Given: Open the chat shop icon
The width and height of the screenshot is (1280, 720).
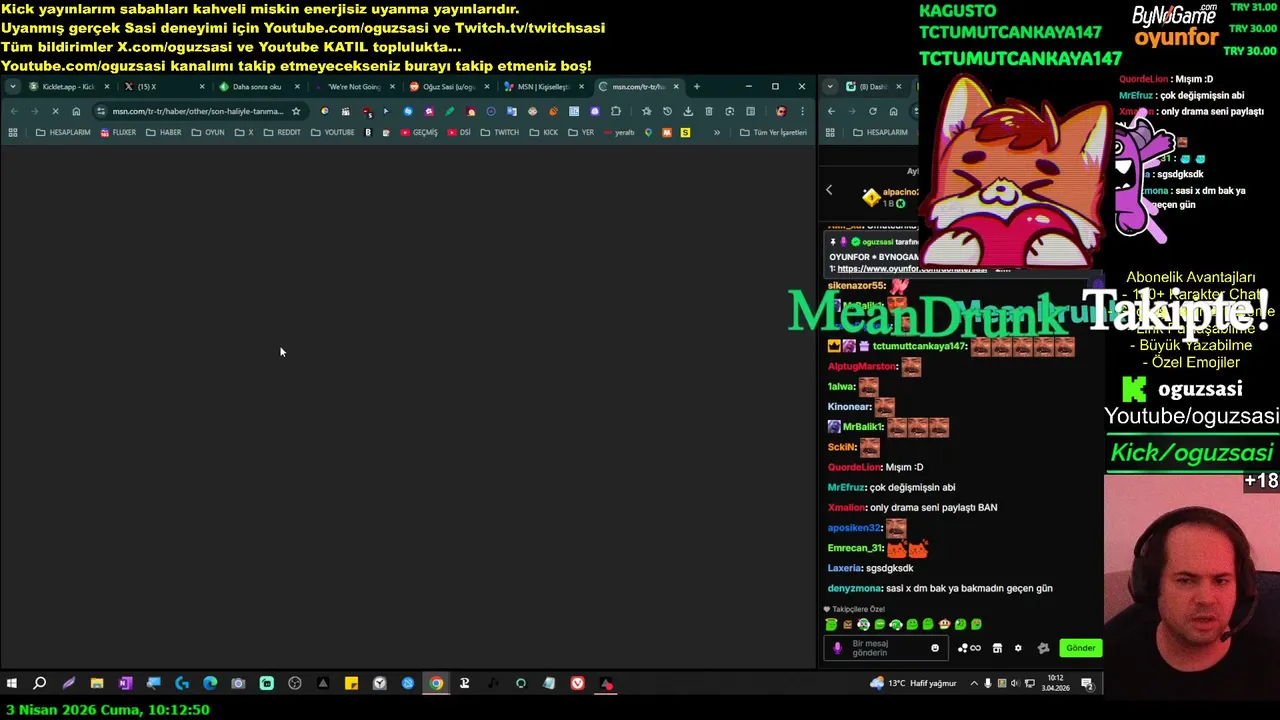Looking at the screenshot, I should [x=997, y=648].
